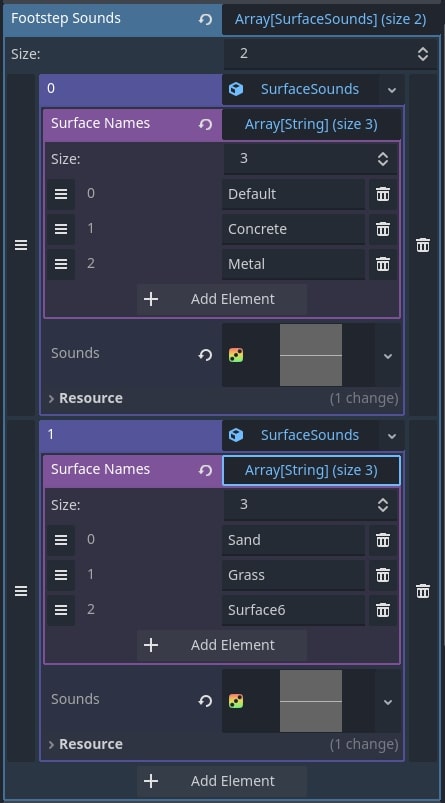Screen dimensions: 445x803
Task: Open the SurfaceSounds resource cube for element 1
Action: [x=236, y=435]
